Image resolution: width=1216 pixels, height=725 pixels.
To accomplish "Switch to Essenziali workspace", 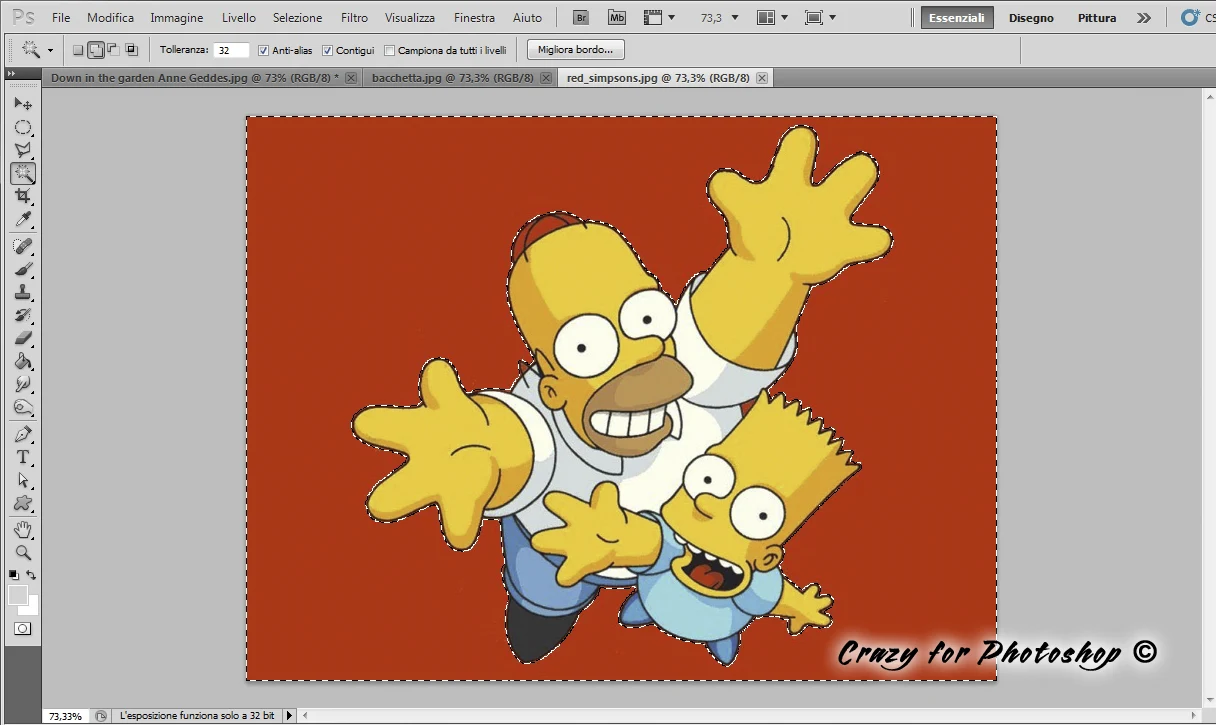I will tap(957, 18).
